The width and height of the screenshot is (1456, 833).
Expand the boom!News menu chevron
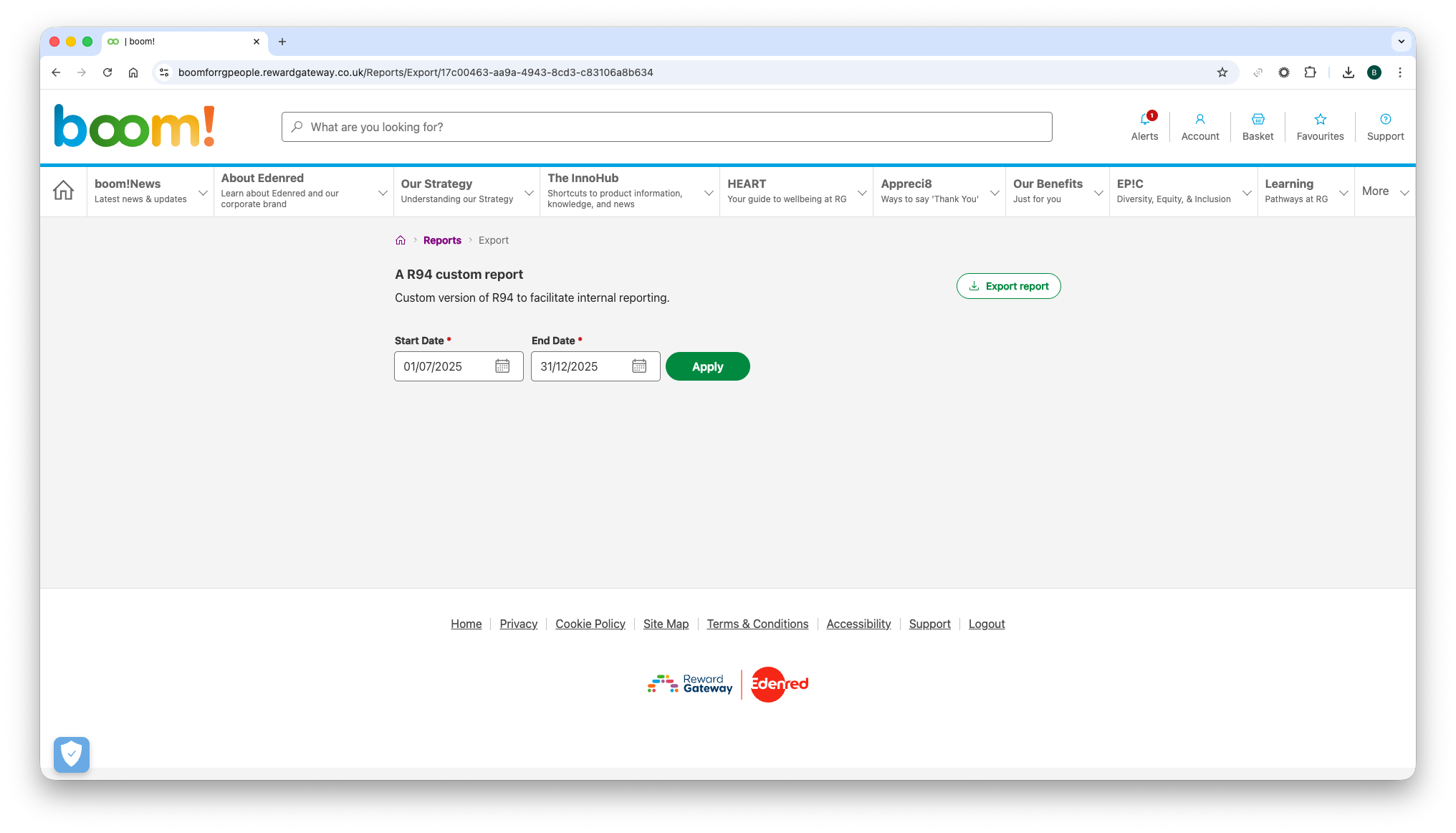pos(203,192)
